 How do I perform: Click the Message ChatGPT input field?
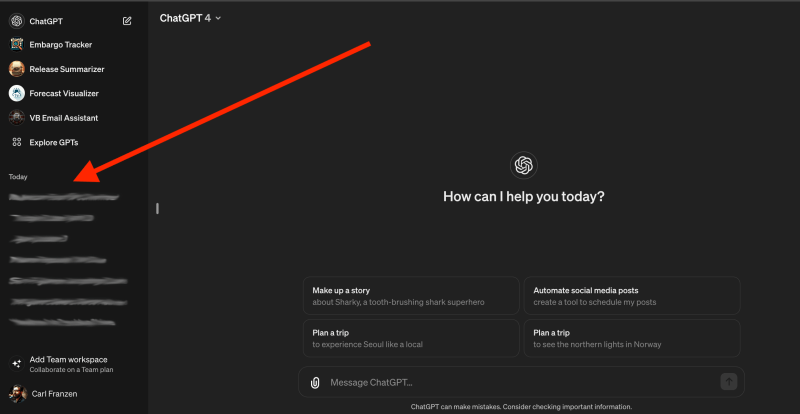(x=520, y=382)
